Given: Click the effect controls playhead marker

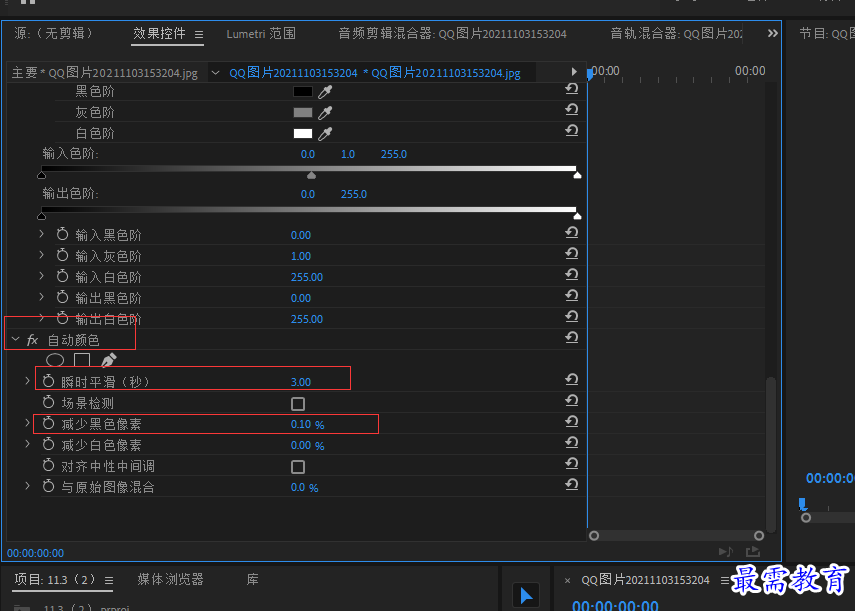Looking at the screenshot, I should [x=589, y=74].
